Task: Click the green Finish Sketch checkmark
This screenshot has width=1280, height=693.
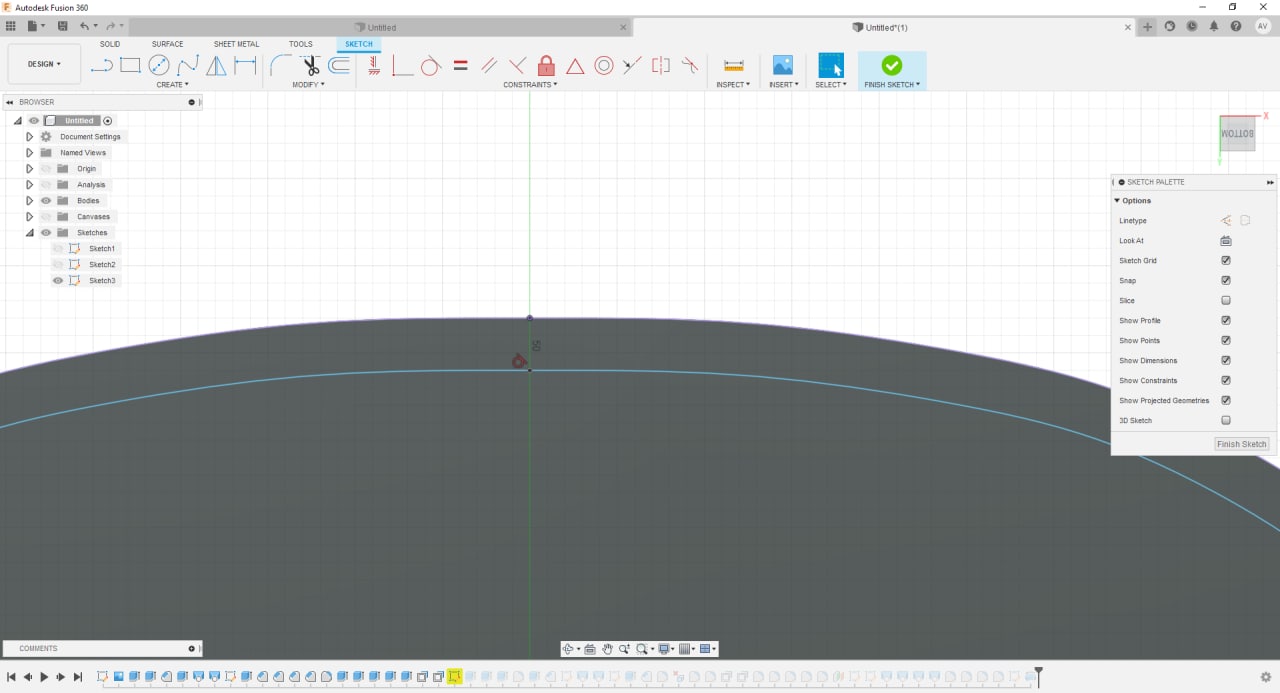Action: coord(891,65)
